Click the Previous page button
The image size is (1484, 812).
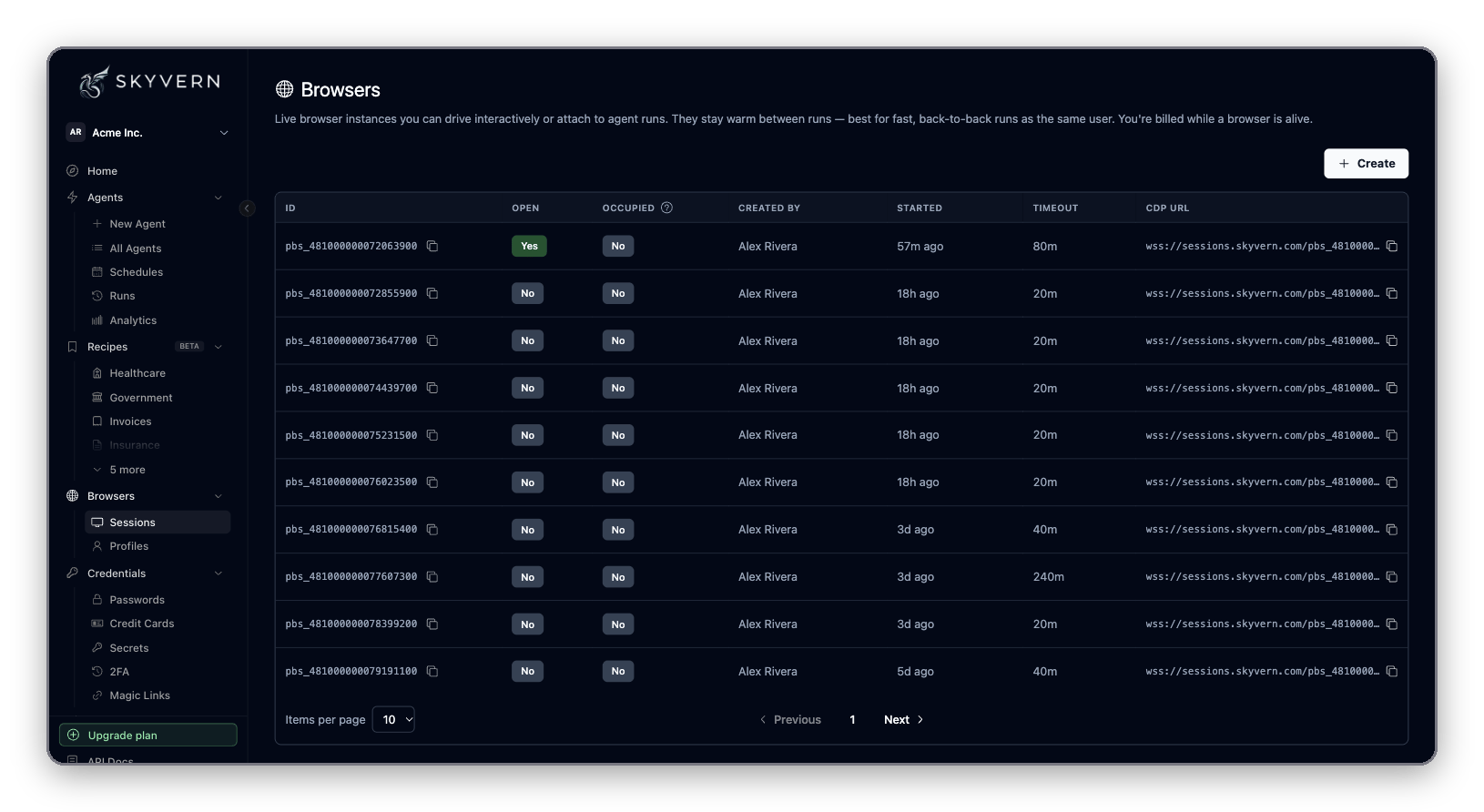pos(790,720)
